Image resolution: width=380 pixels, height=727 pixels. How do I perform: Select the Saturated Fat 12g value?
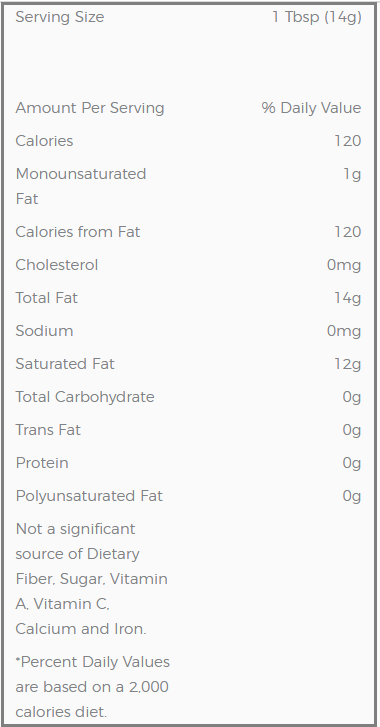tap(348, 364)
